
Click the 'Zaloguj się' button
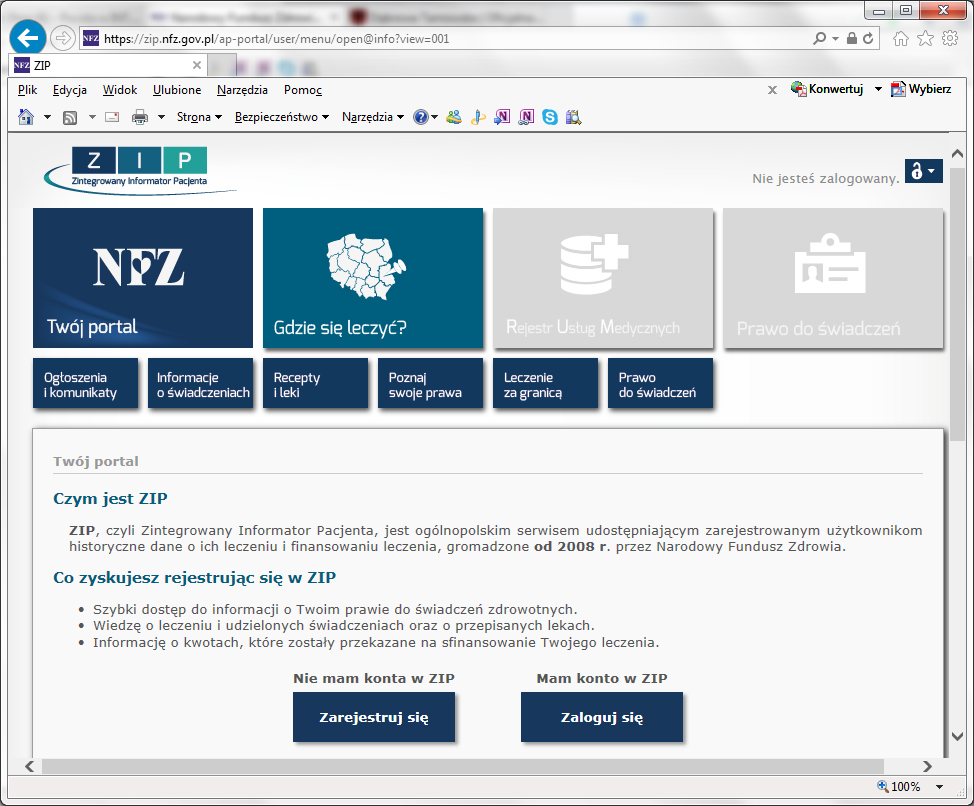pos(601,717)
